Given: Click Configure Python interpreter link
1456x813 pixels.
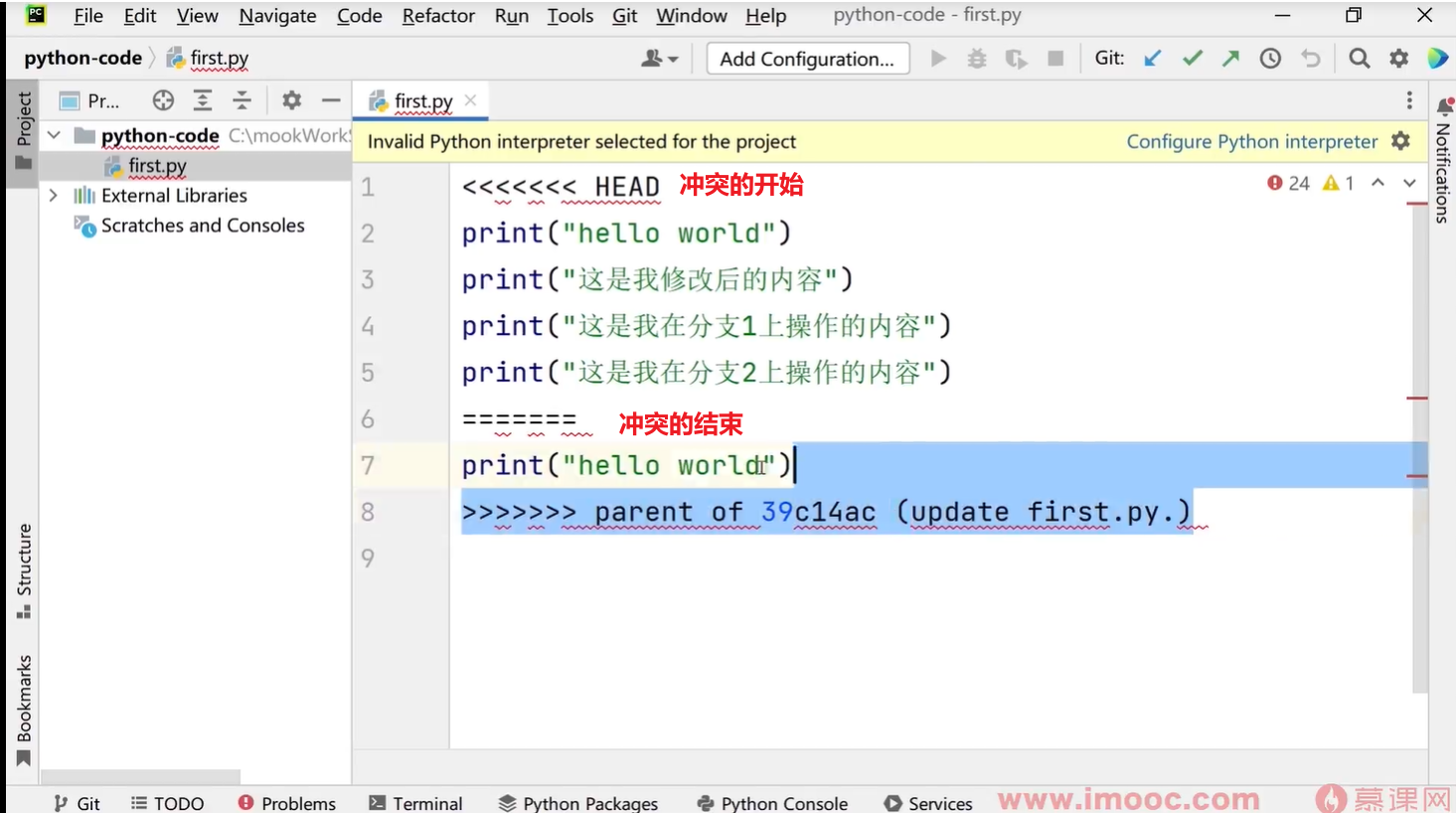Looking at the screenshot, I should click(x=1252, y=141).
